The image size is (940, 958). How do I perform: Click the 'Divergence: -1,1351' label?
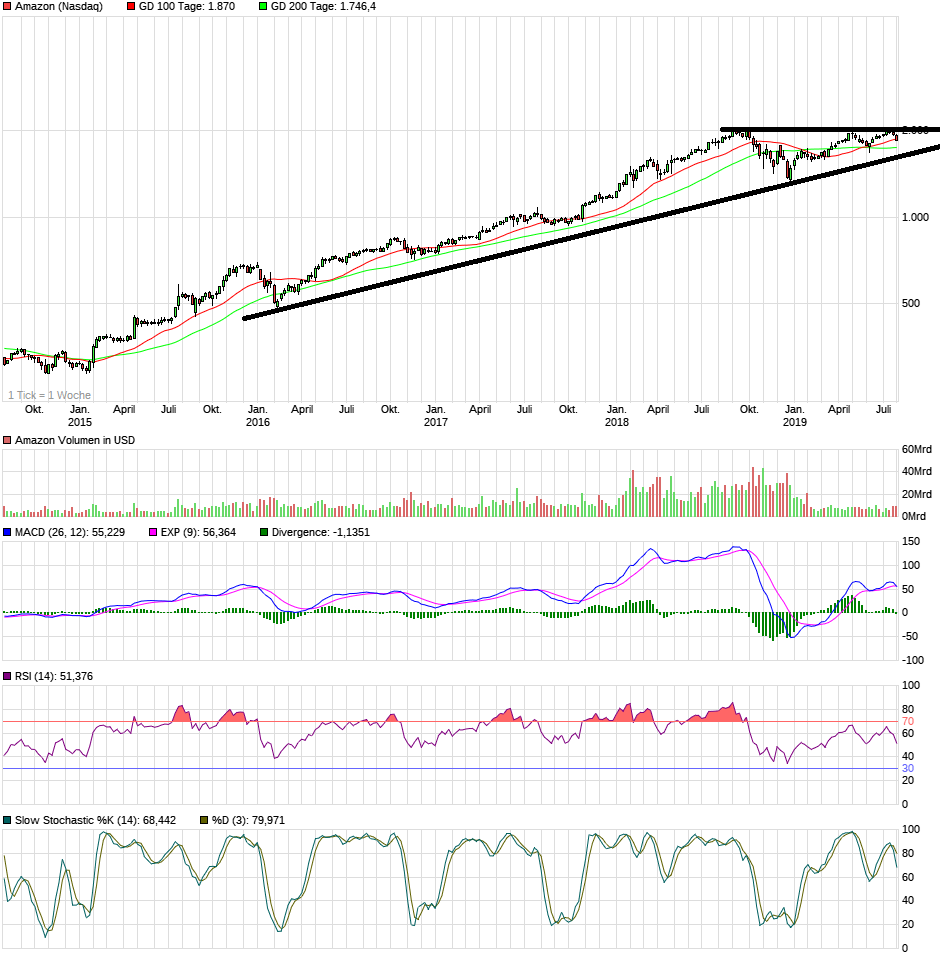(321, 532)
